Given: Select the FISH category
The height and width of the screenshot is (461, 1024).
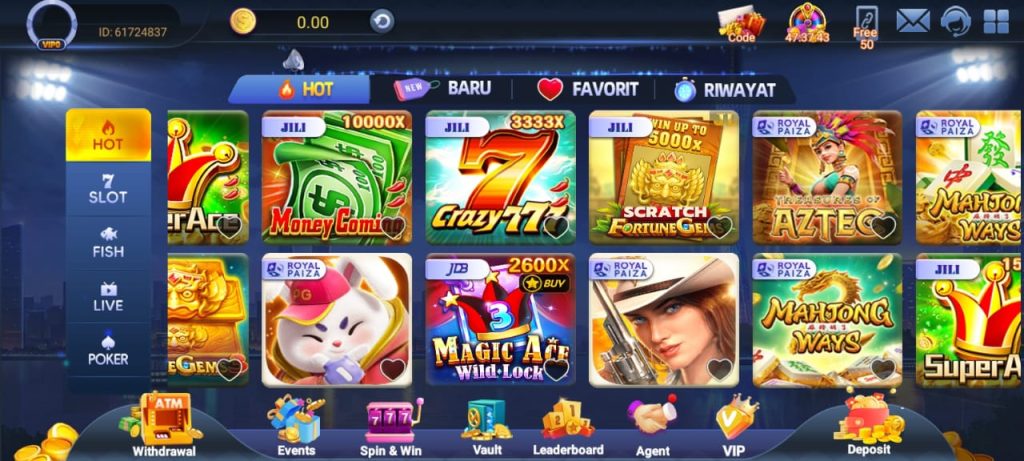Looking at the screenshot, I should [108, 243].
